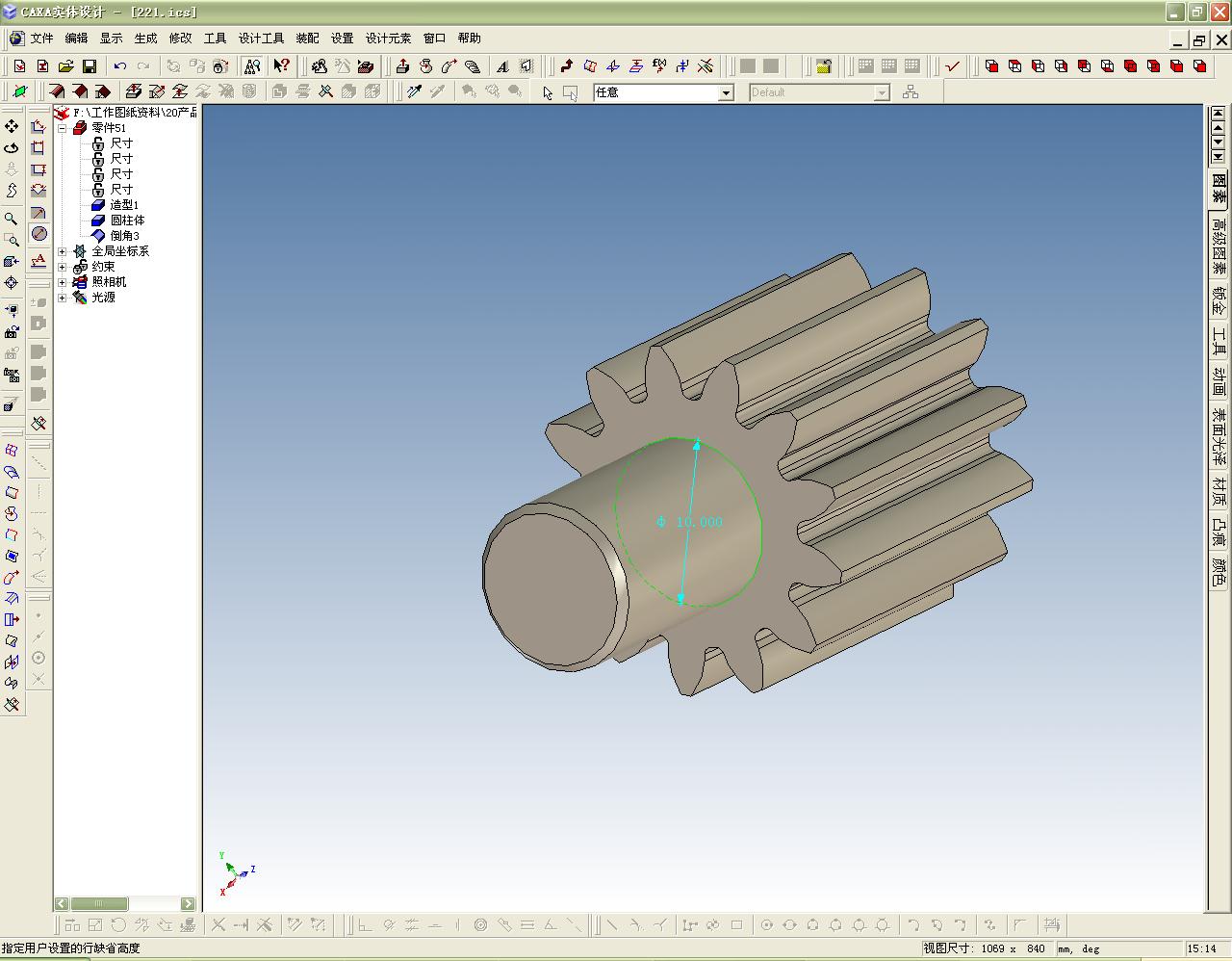
Task: Switch to the 钣金 catalog tab
Action: (1219, 301)
